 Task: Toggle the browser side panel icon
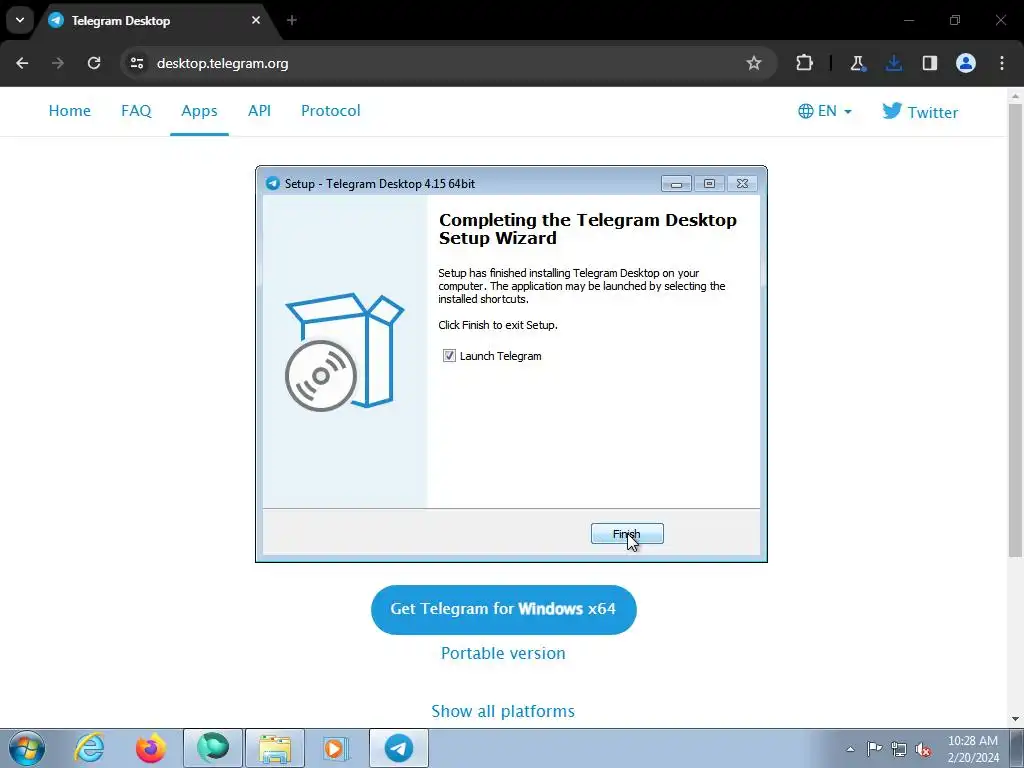(x=929, y=63)
